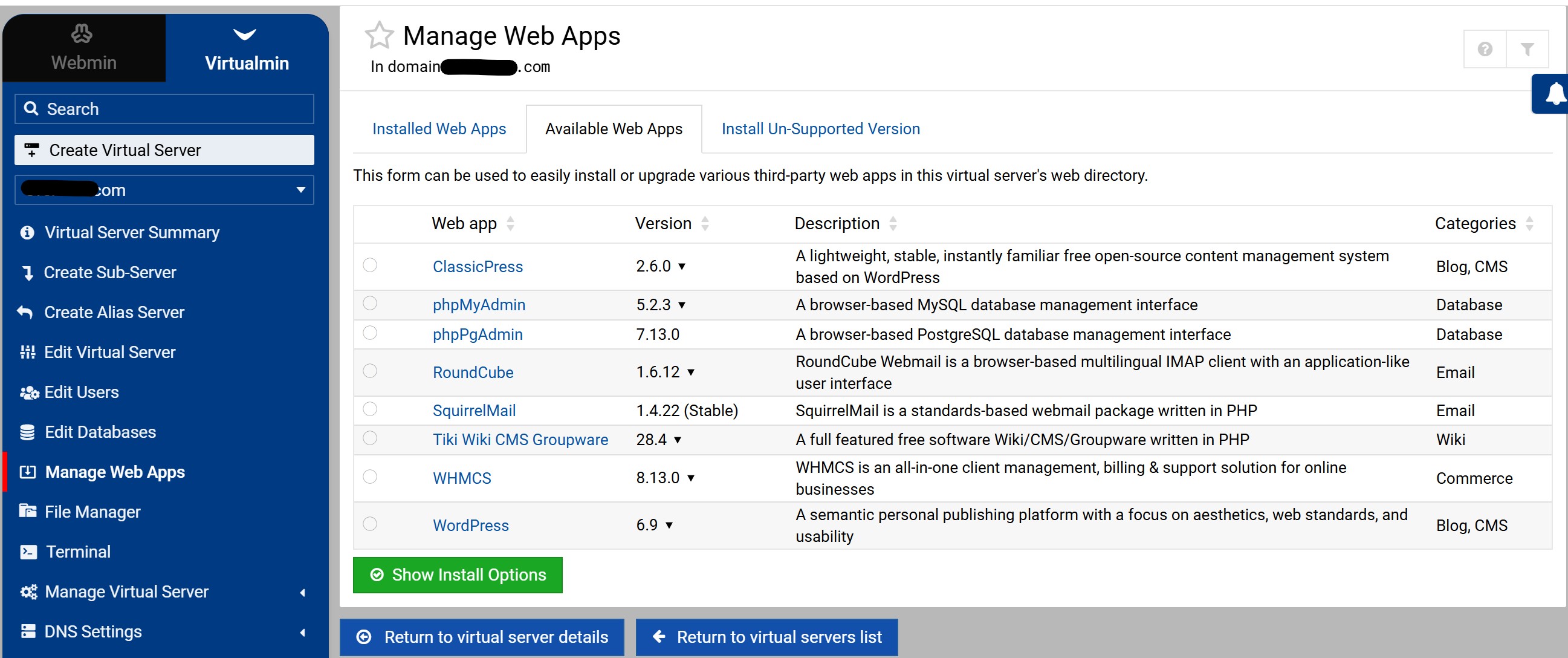Click the Show Install Options button
The image size is (1568, 658).
click(x=457, y=575)
